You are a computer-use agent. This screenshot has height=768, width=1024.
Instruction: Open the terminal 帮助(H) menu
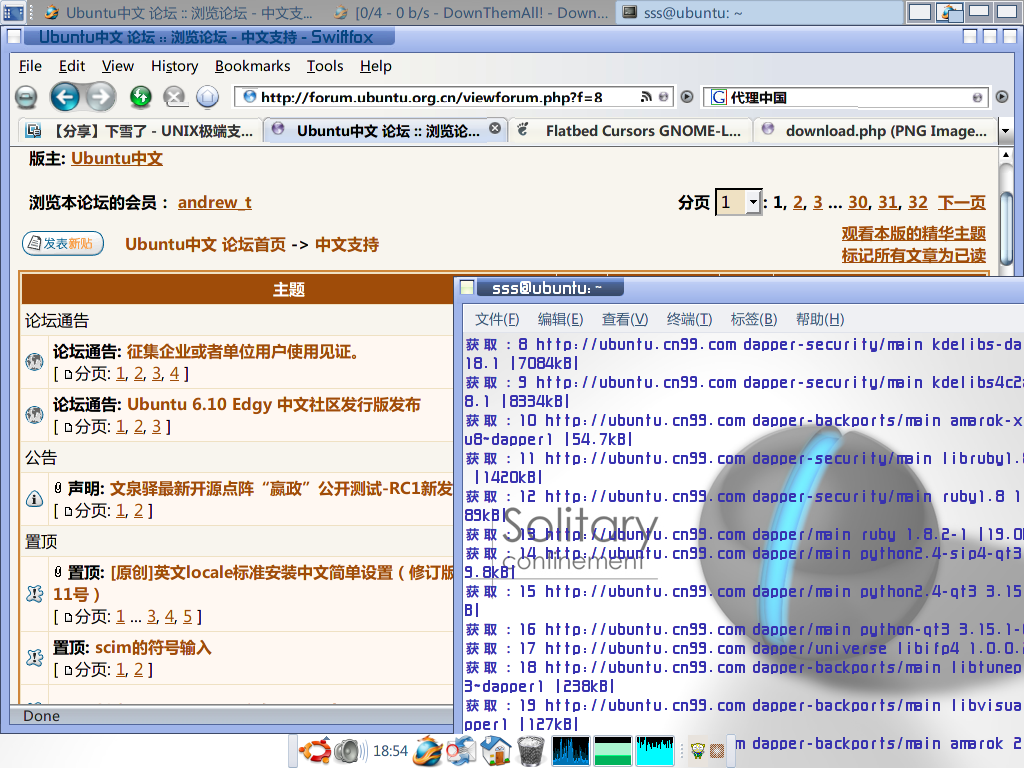(820, 319)
